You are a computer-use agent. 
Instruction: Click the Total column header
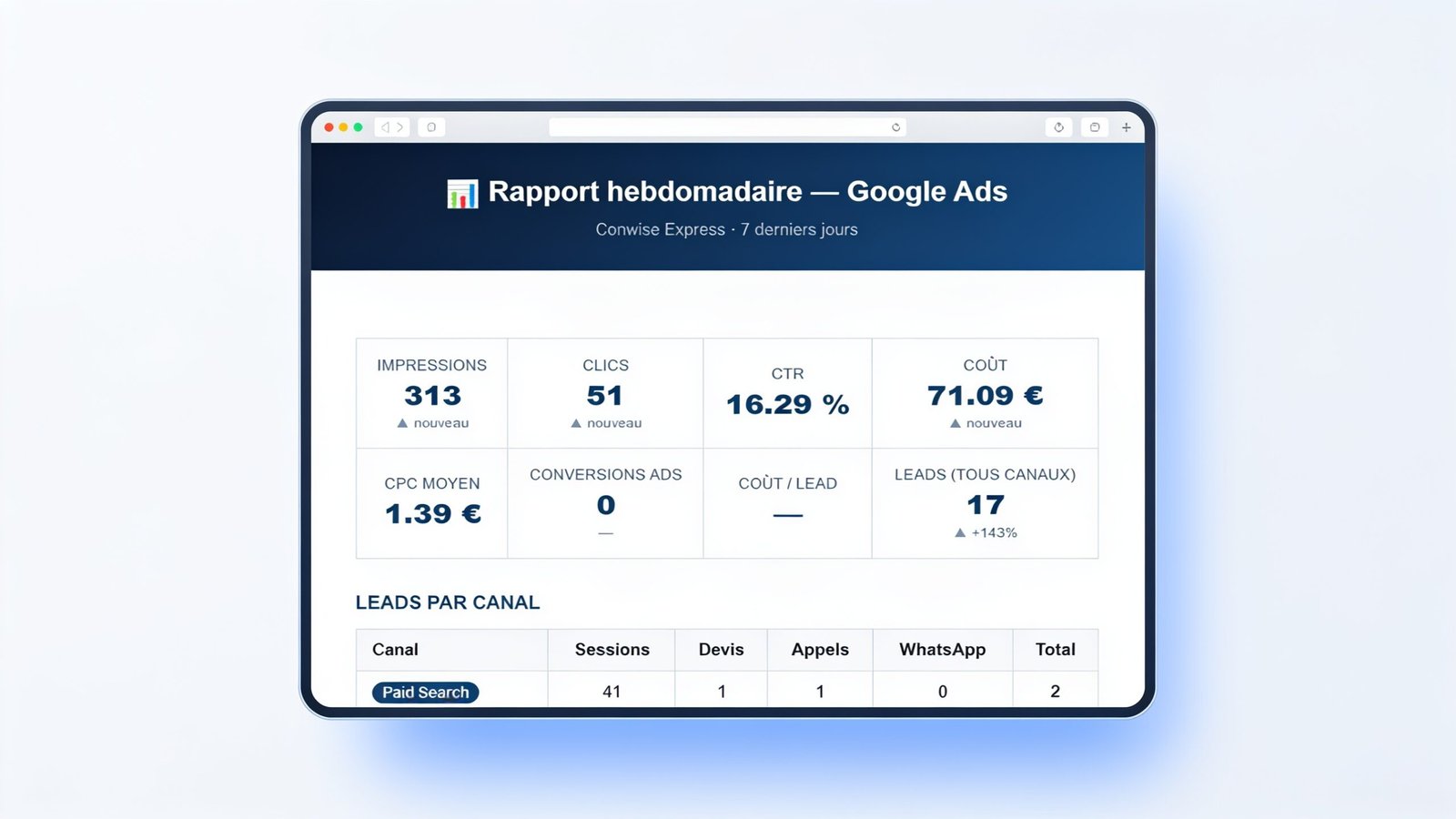(1055, 650)
